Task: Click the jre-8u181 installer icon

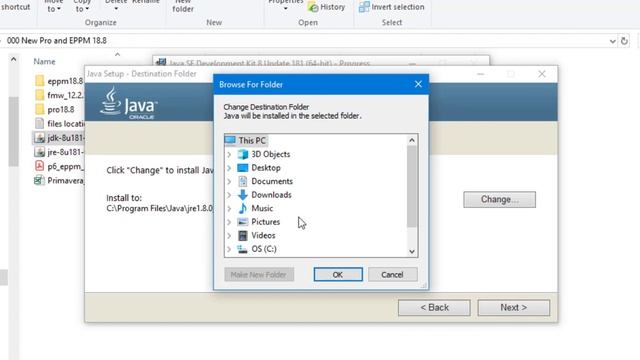Action: click(x=40, y=152)
